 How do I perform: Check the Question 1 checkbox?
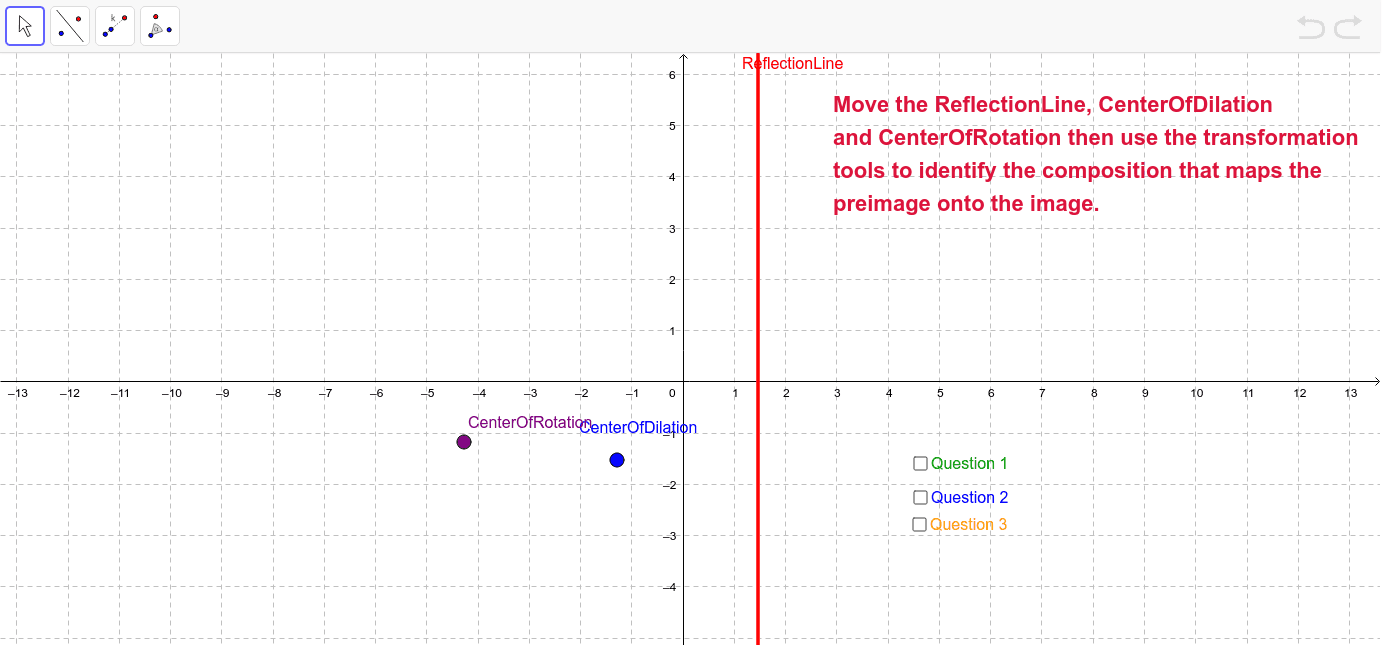coord(919,463)
